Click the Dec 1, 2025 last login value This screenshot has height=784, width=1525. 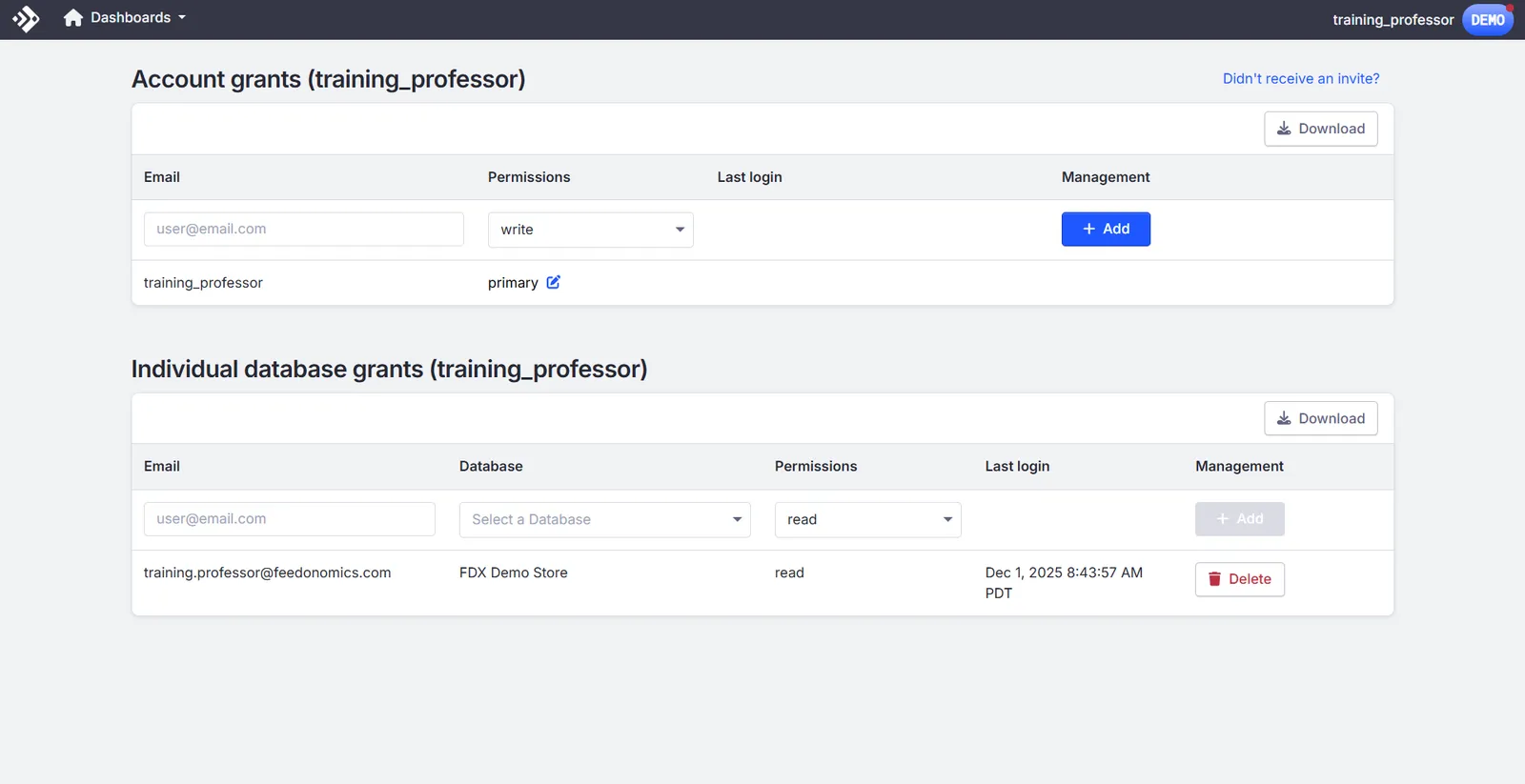coord(1064,583)
